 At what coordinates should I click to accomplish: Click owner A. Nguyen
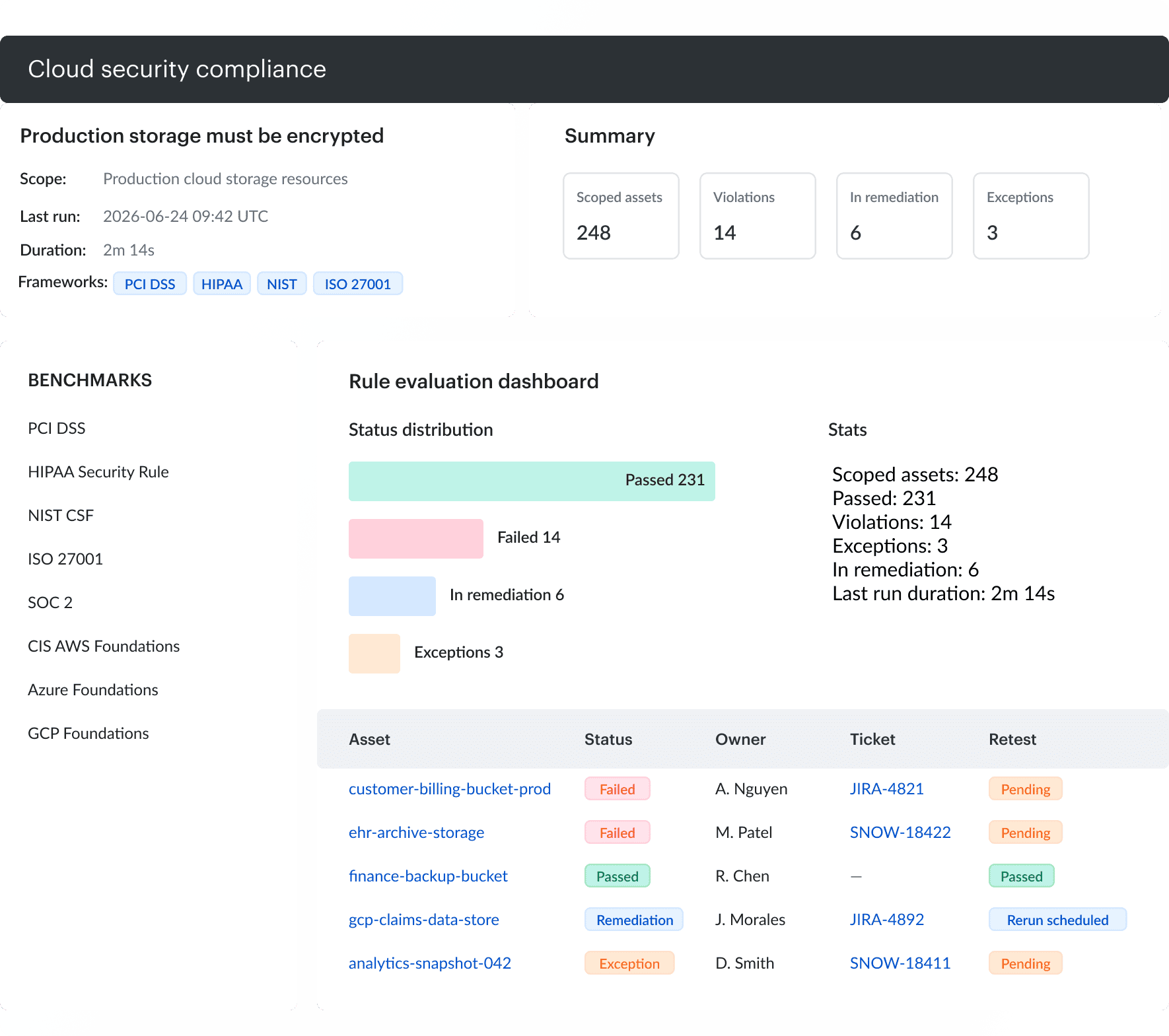tap(752, 789)
